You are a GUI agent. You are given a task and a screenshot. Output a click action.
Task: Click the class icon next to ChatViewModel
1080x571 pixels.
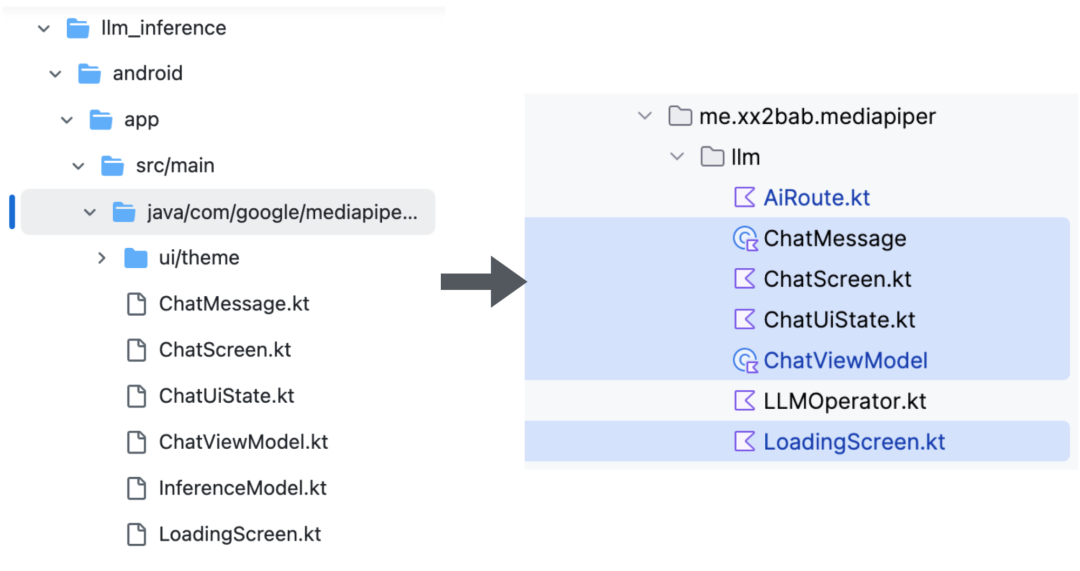click(x=745, y=361)
